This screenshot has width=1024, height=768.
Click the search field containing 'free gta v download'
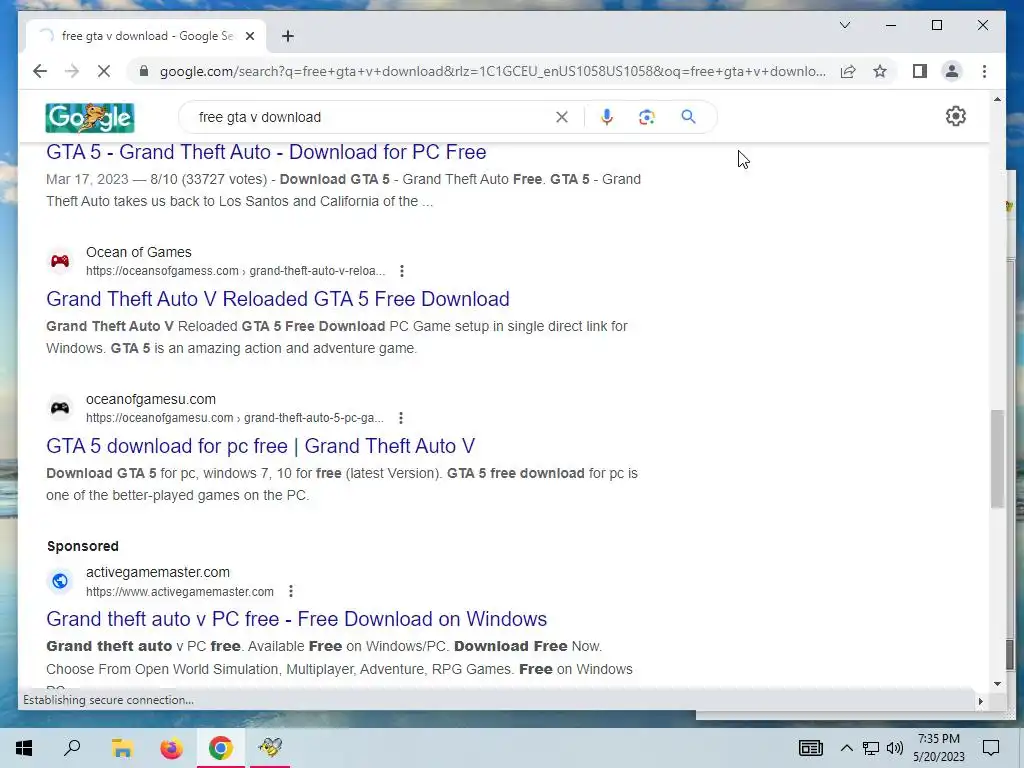click(x=372, y=117)
